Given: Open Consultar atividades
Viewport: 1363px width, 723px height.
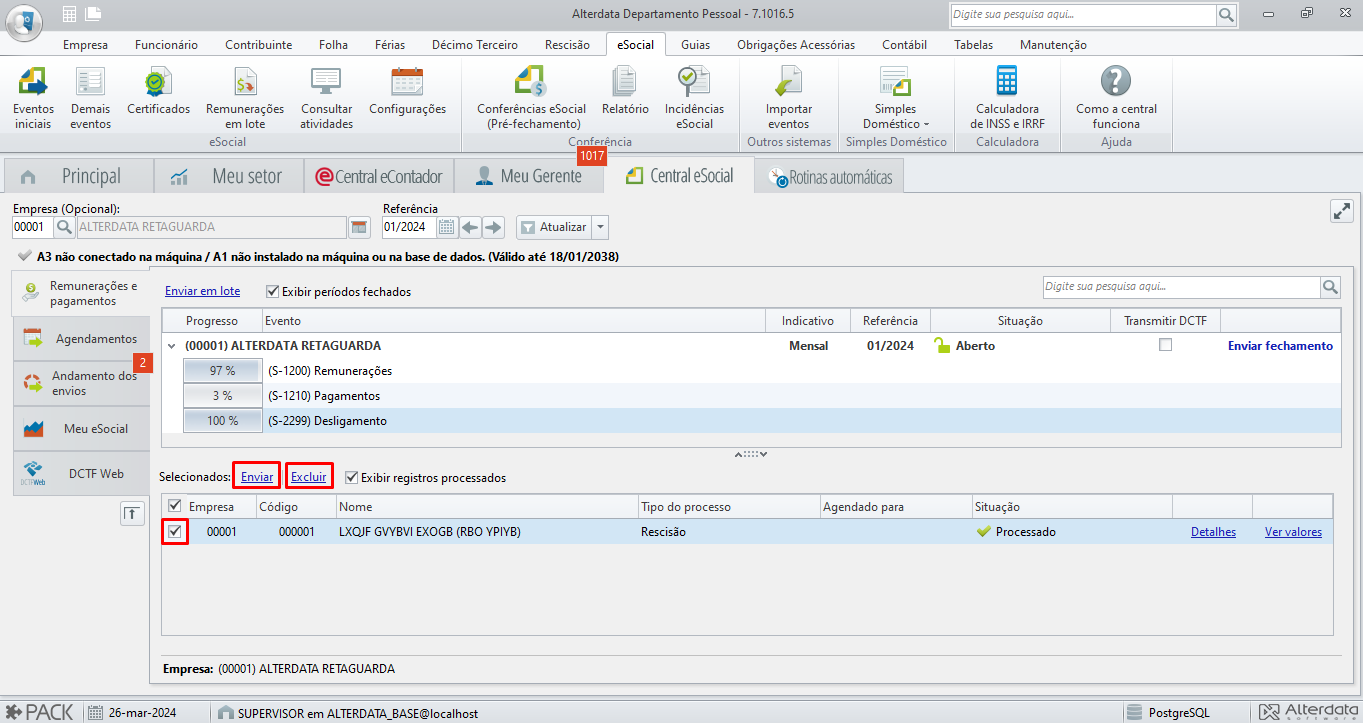Looking at the screenshot, I should (326, 97).
